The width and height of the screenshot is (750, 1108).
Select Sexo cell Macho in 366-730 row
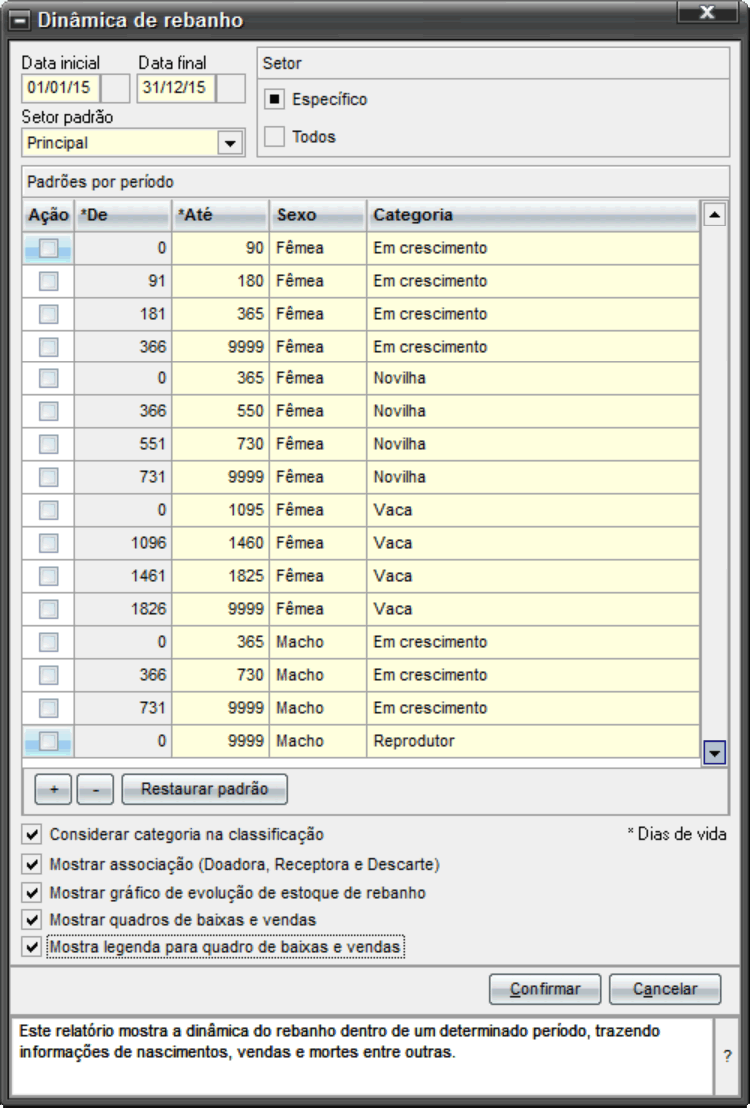pos(318,675)
